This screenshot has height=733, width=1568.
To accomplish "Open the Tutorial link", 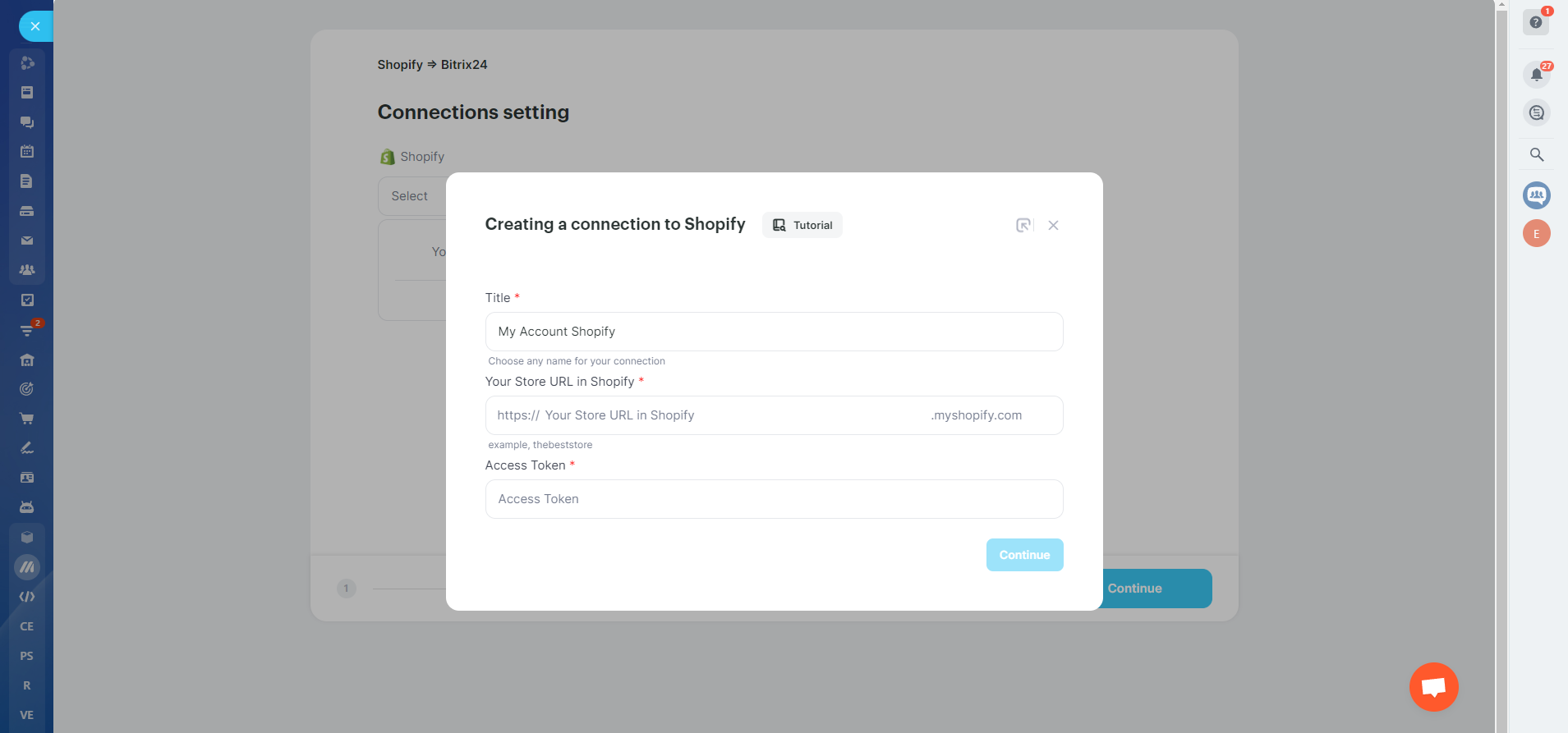I will [802, 225].
